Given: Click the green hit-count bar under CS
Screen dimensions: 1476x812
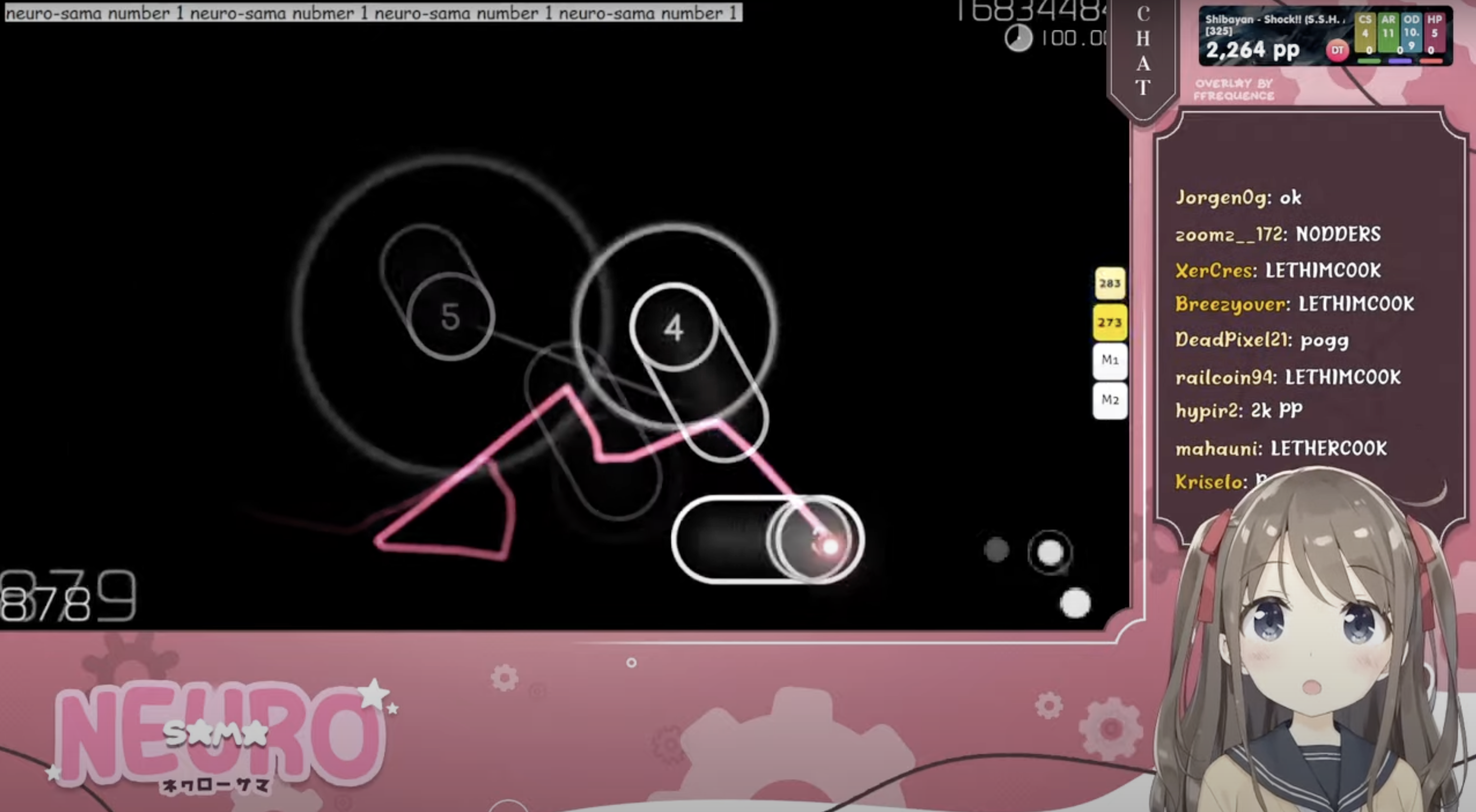Looking at the screenshot, I should click(x=1369, y=61).
